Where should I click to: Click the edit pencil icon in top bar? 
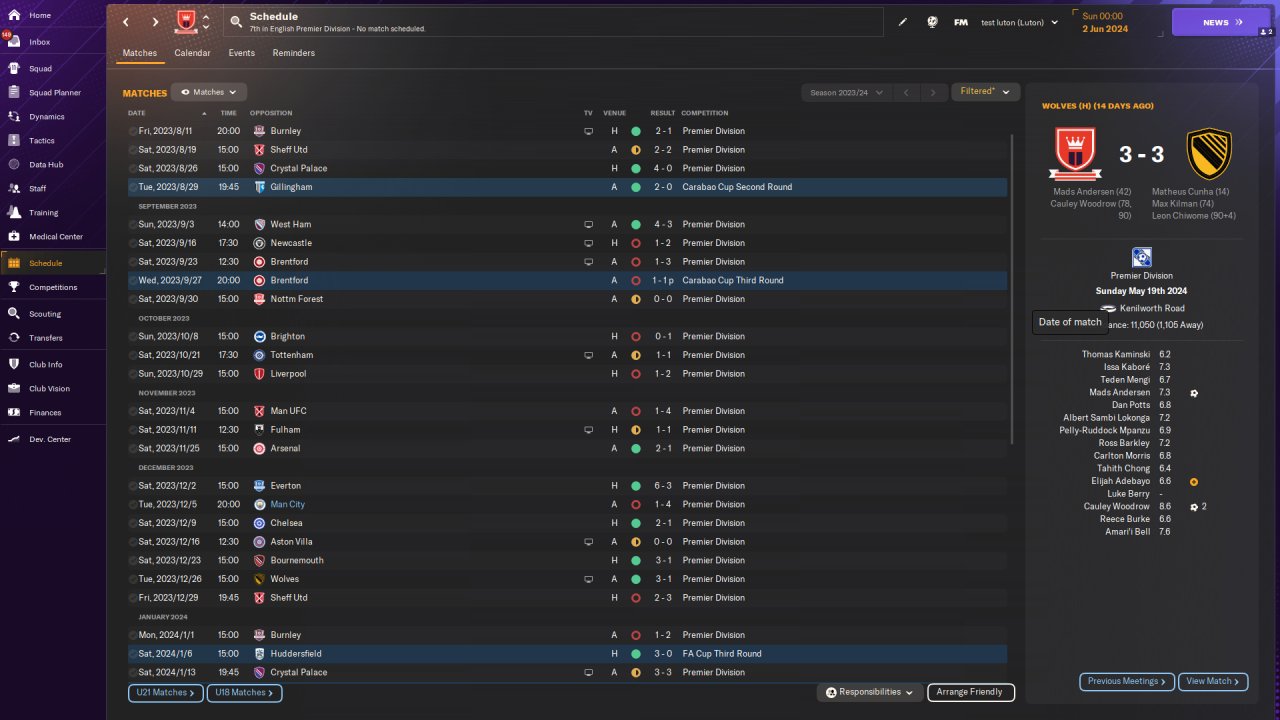point(903,22)
